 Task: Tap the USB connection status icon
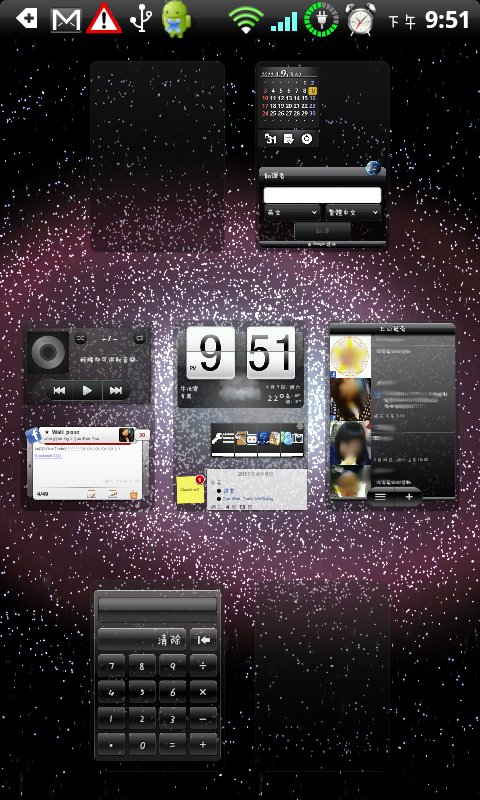click(141, 19)
